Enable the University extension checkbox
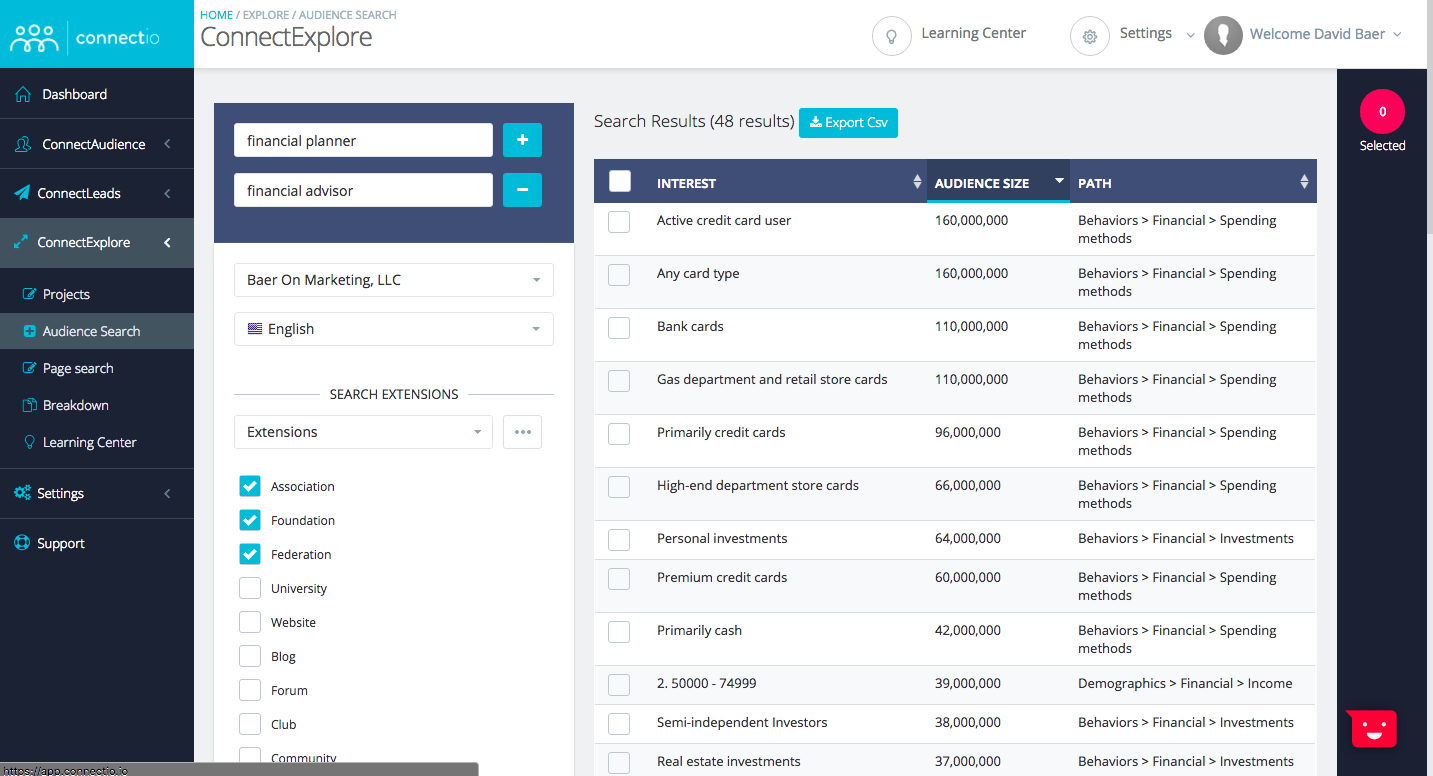This screenshot has width=1433, height=776. click(x=250, y=588)
